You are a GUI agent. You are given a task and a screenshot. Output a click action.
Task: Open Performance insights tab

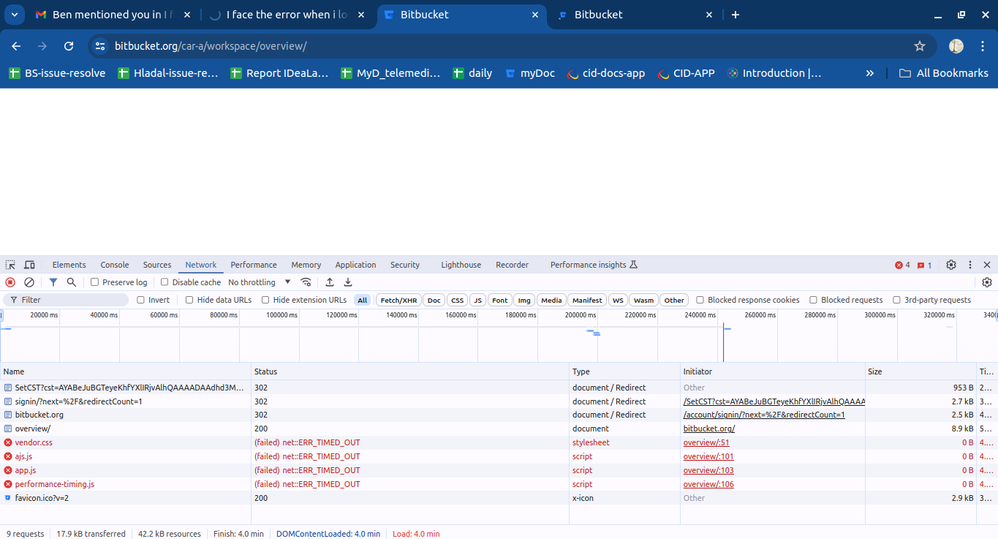tap(593, 265)
